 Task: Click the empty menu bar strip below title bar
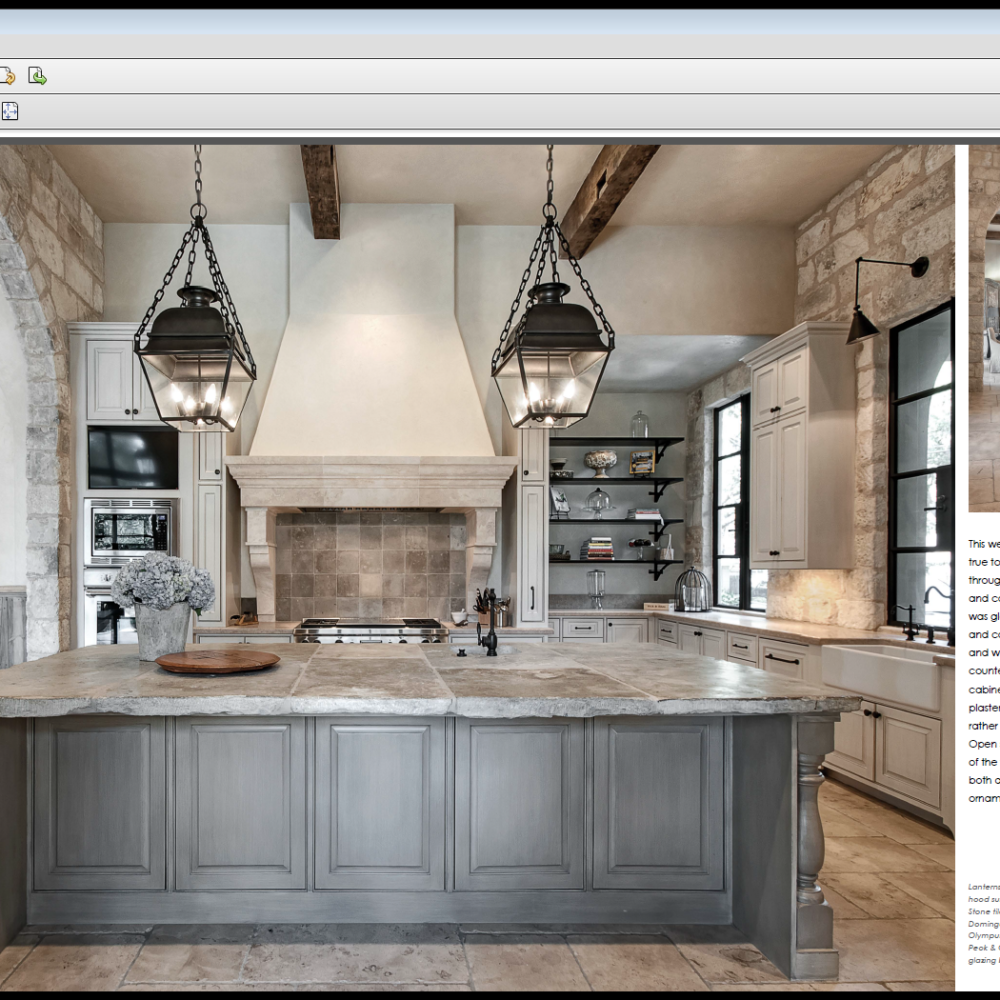(x=500, y=47)
